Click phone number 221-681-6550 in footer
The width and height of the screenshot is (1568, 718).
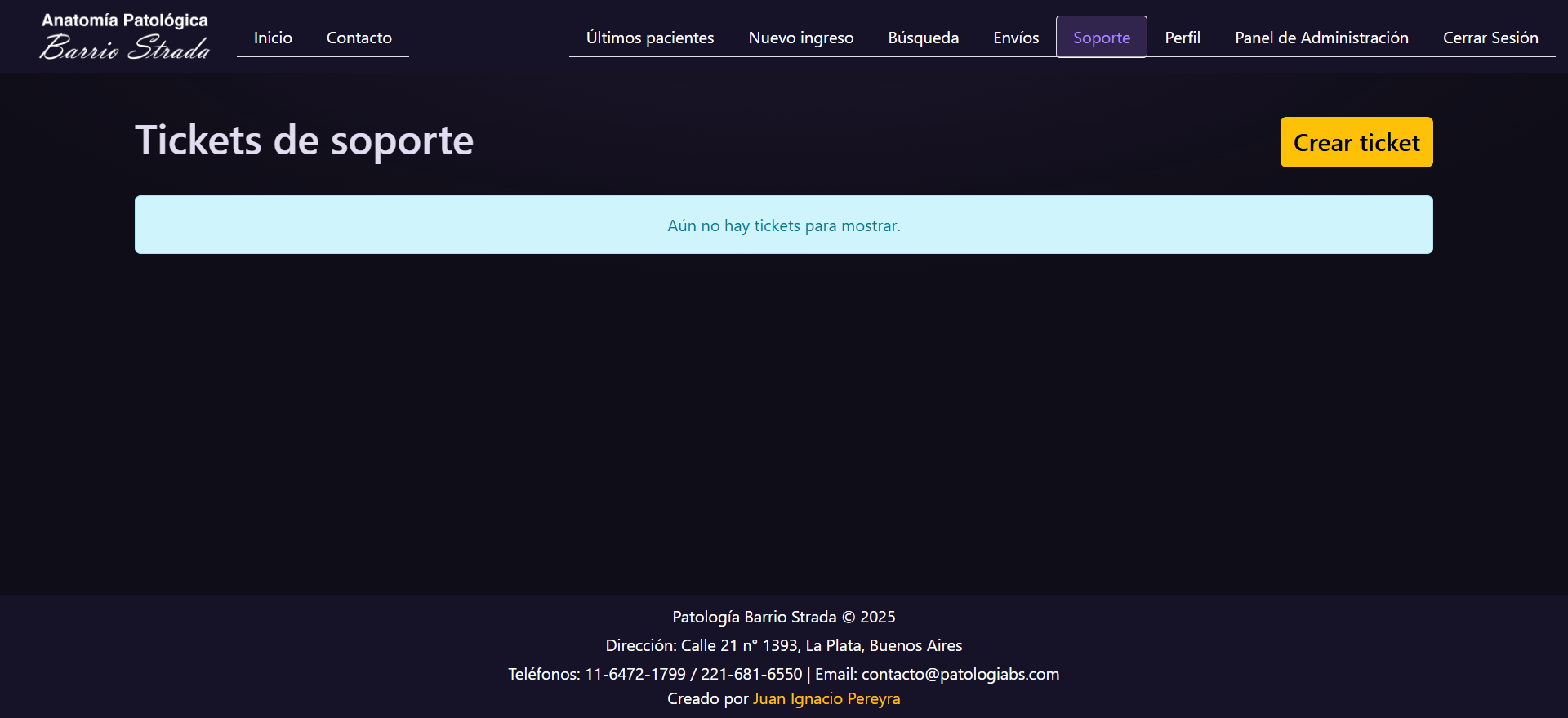click(751, 674)
